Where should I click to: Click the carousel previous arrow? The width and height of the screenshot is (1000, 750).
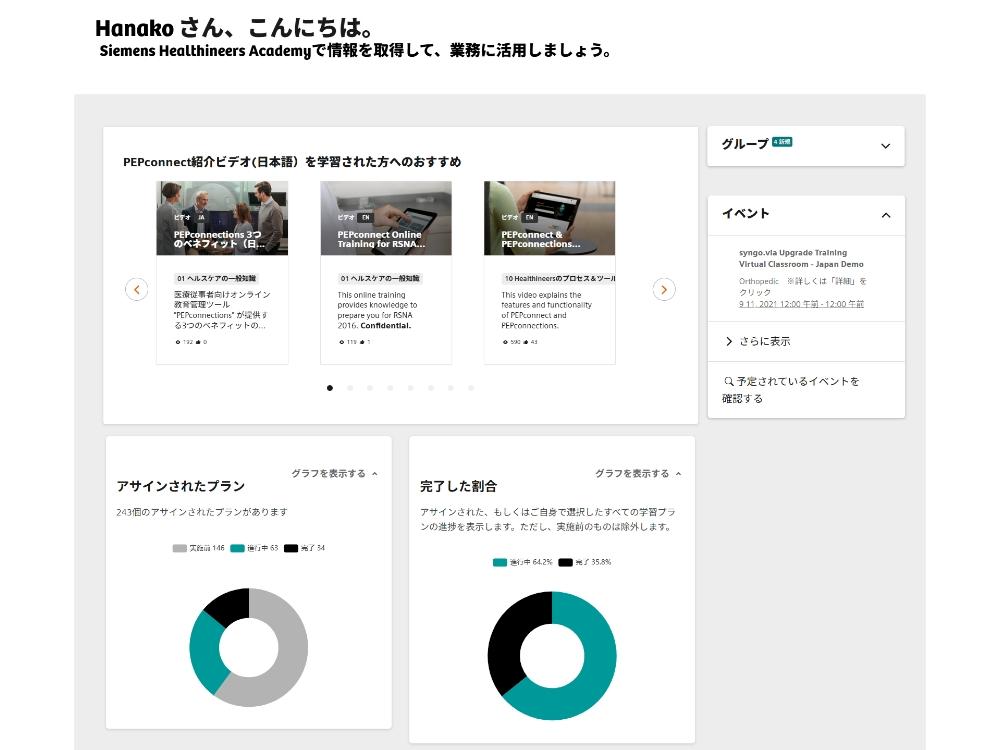[x=137, y=289]
